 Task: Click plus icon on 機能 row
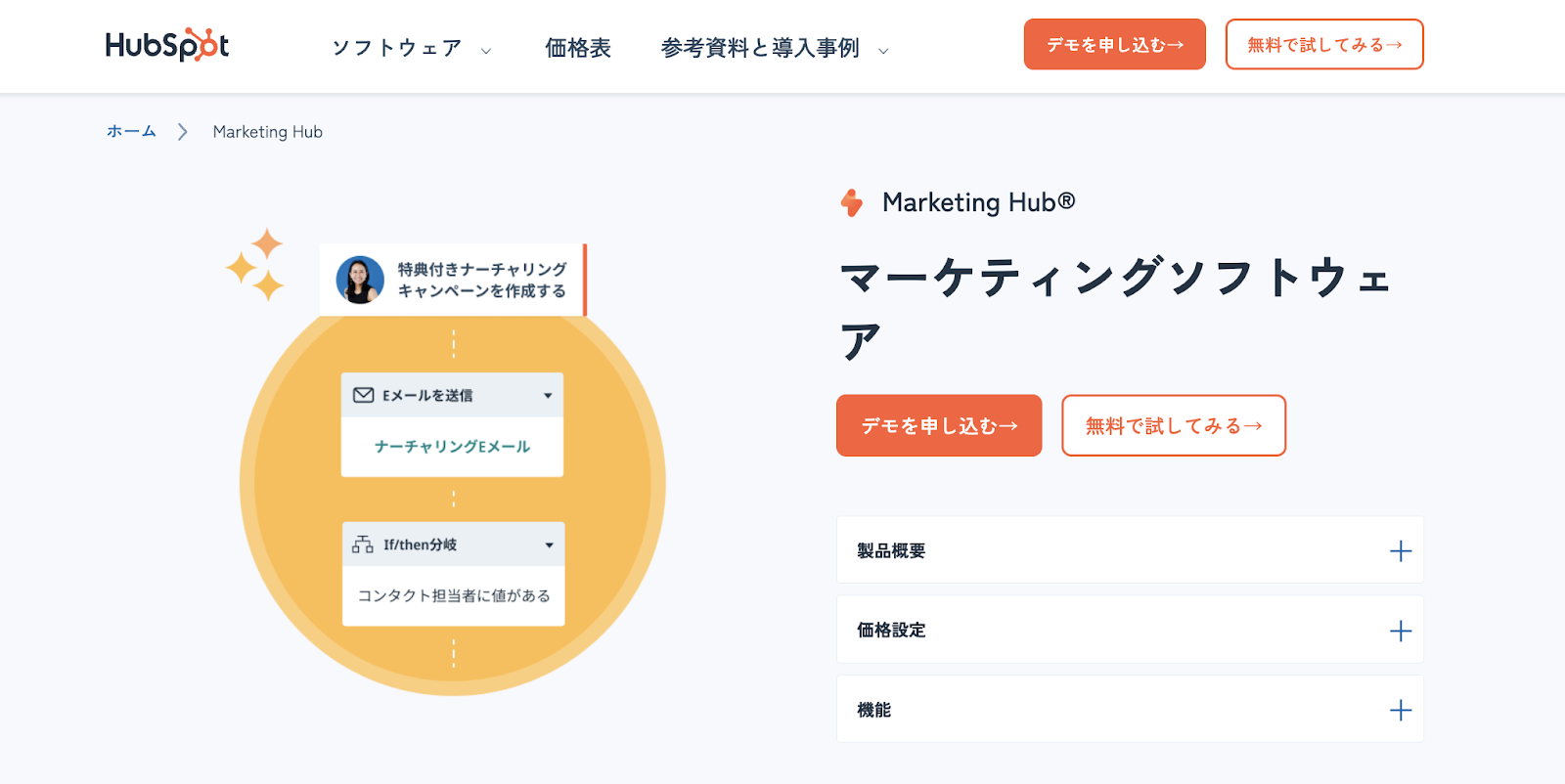point(1401,710)
